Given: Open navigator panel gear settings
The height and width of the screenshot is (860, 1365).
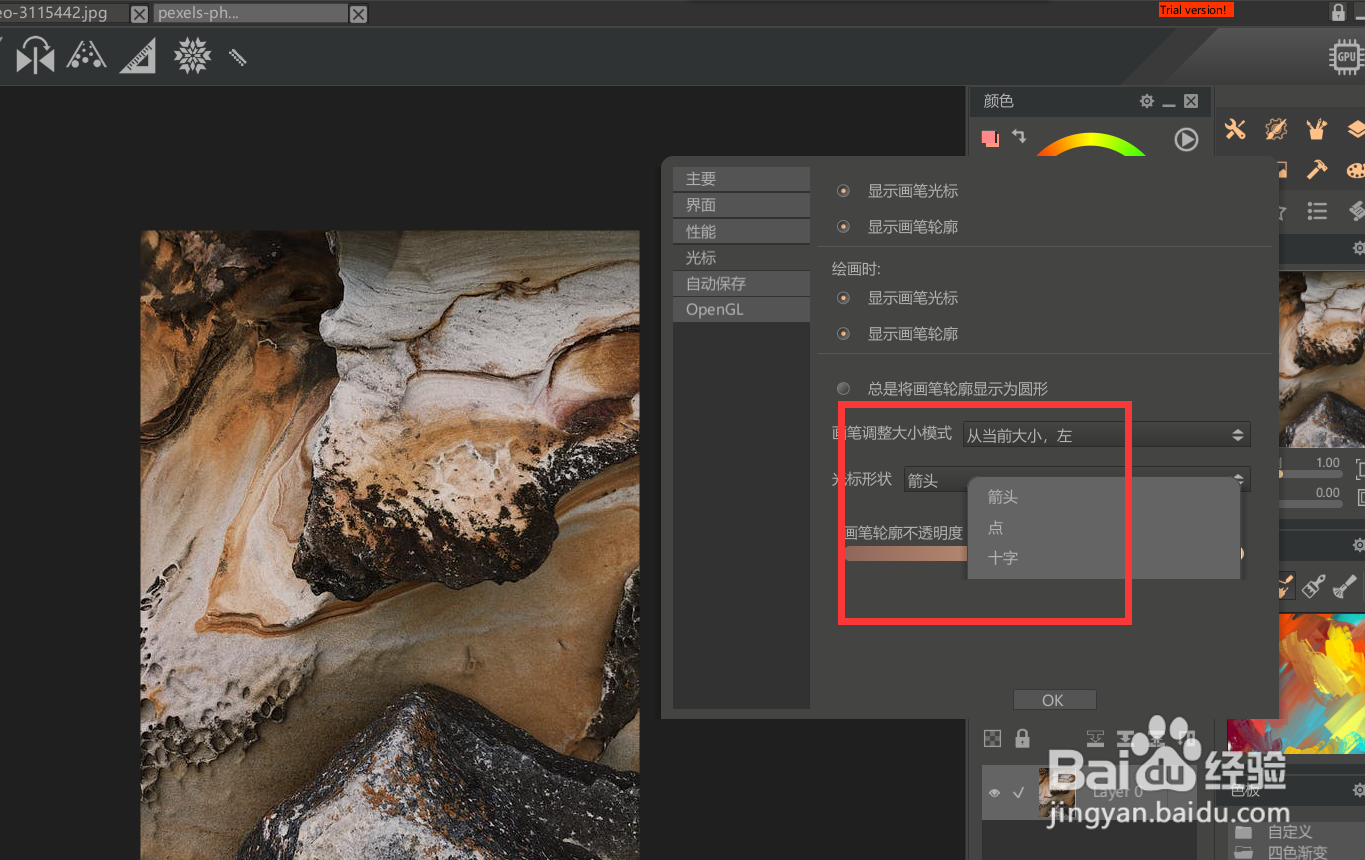Looking at the screenshot, I should click(1358, 248).
